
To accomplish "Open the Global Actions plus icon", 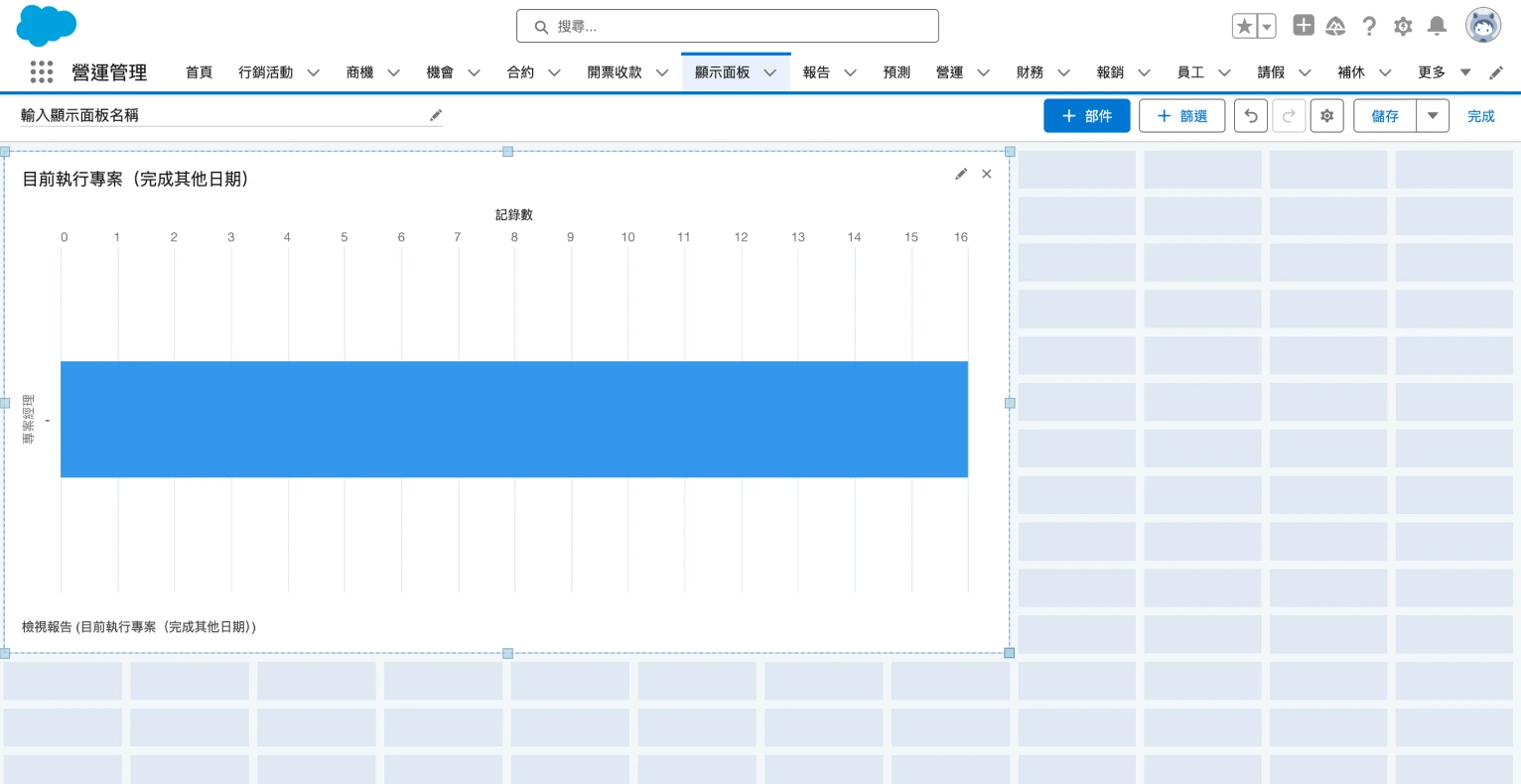I will pyautogui.click(x=1304, y=26).
